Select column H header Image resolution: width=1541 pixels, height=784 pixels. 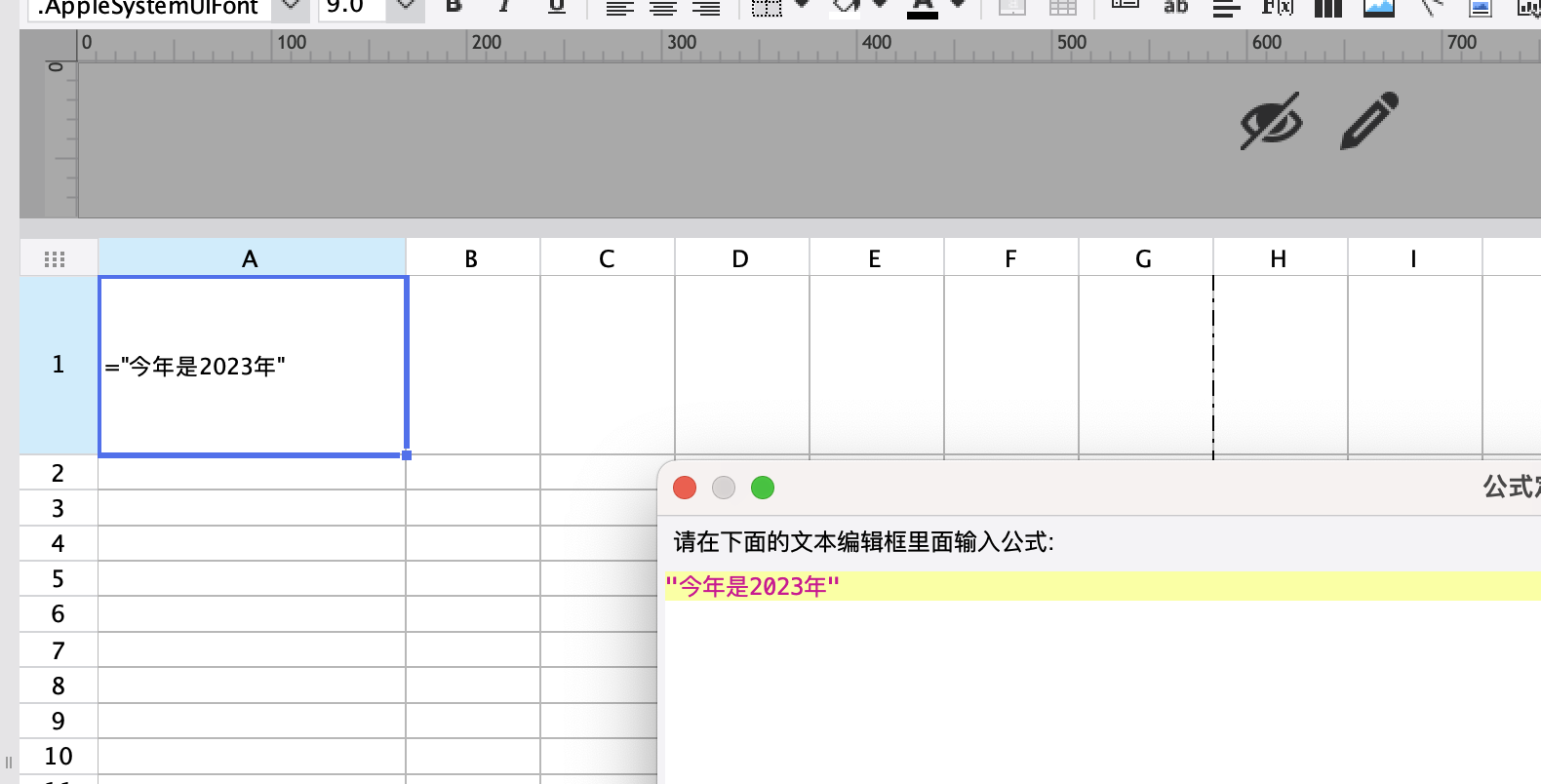[x=1281, y=257]
